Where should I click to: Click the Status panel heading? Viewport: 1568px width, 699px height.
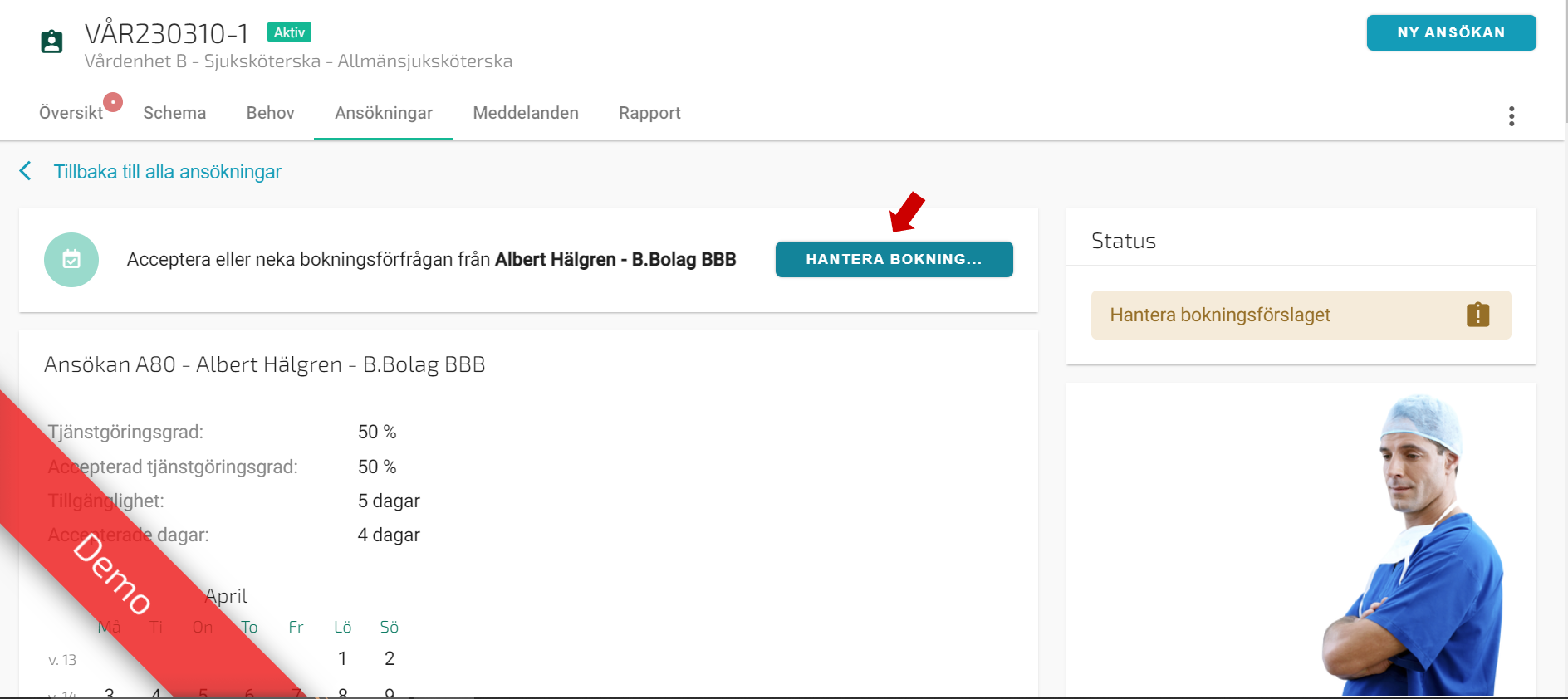click(1124, 241)
